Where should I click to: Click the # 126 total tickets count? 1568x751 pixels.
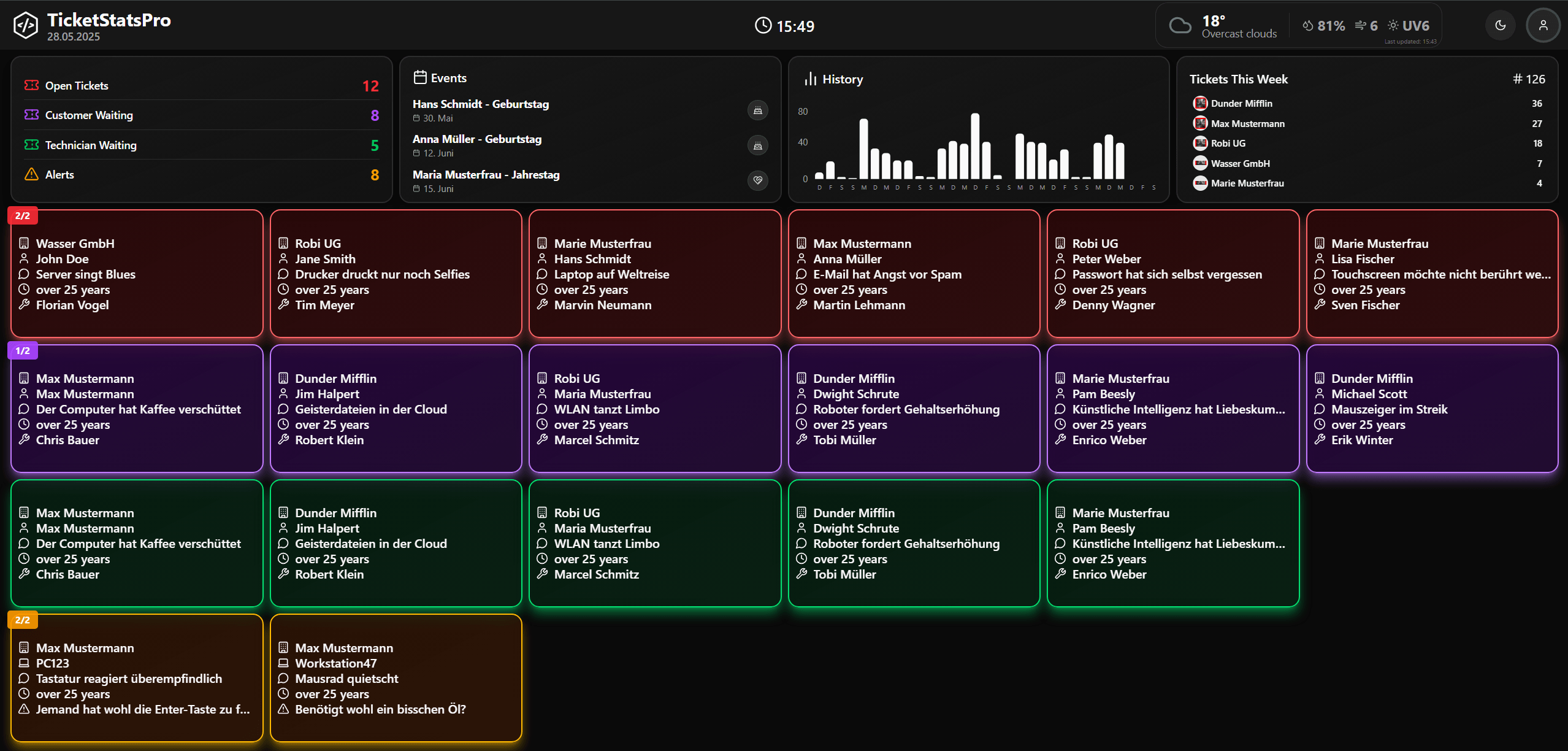[x=1529, y=79]
